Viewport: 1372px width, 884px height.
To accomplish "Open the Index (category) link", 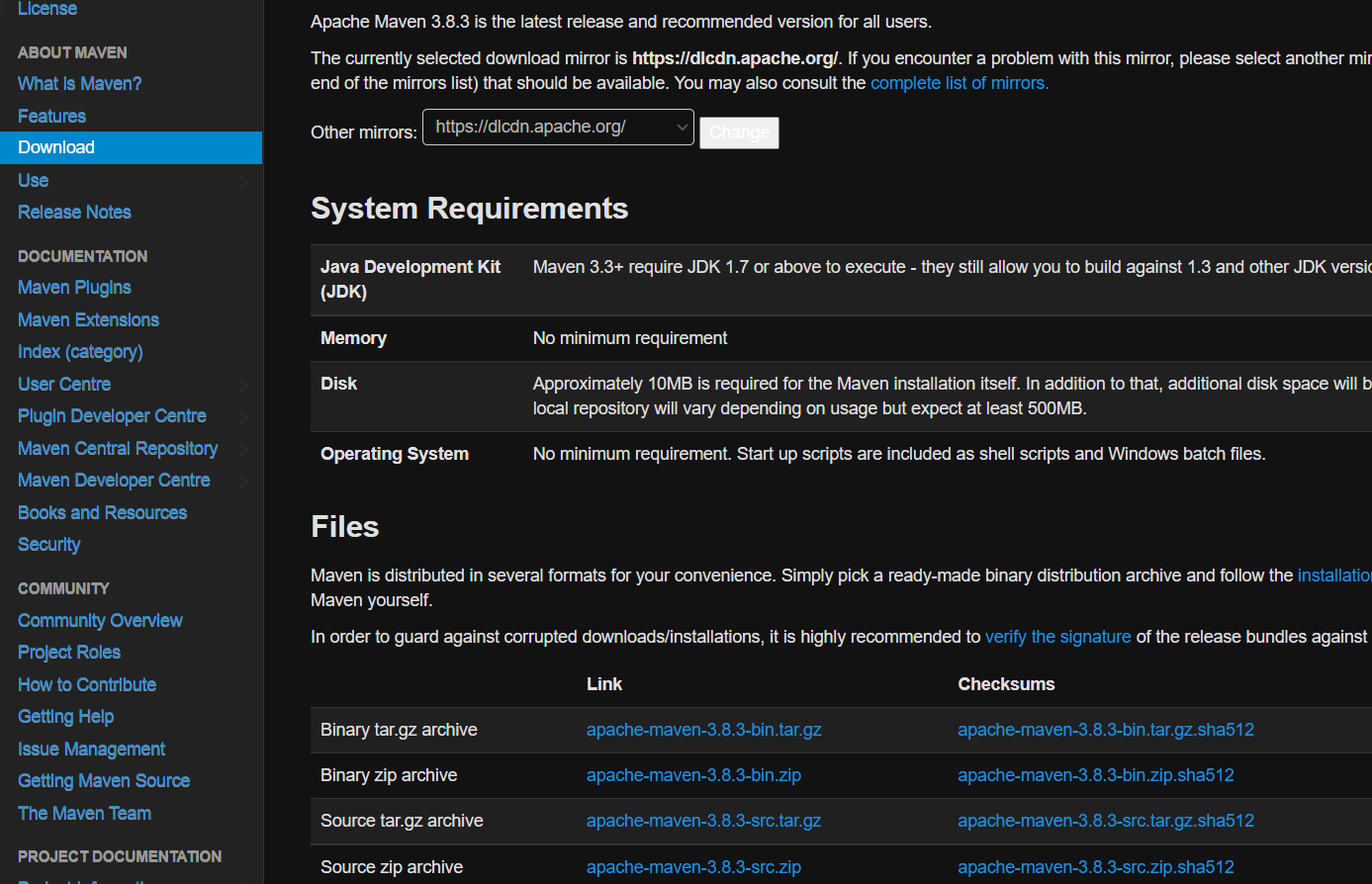I will click(x=80, y=352).
